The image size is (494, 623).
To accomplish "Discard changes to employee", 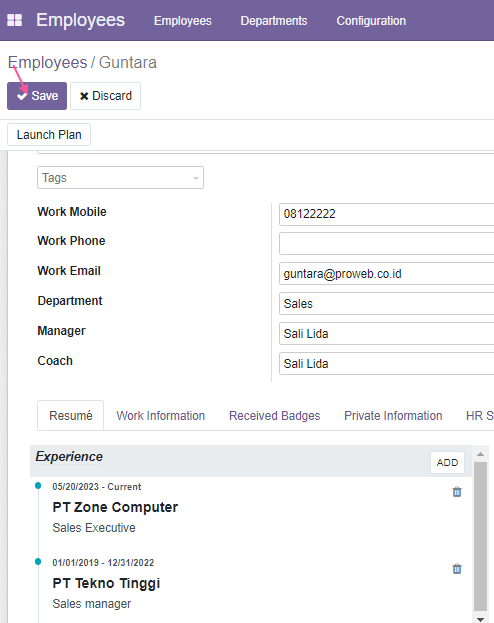I will [105, 96].
